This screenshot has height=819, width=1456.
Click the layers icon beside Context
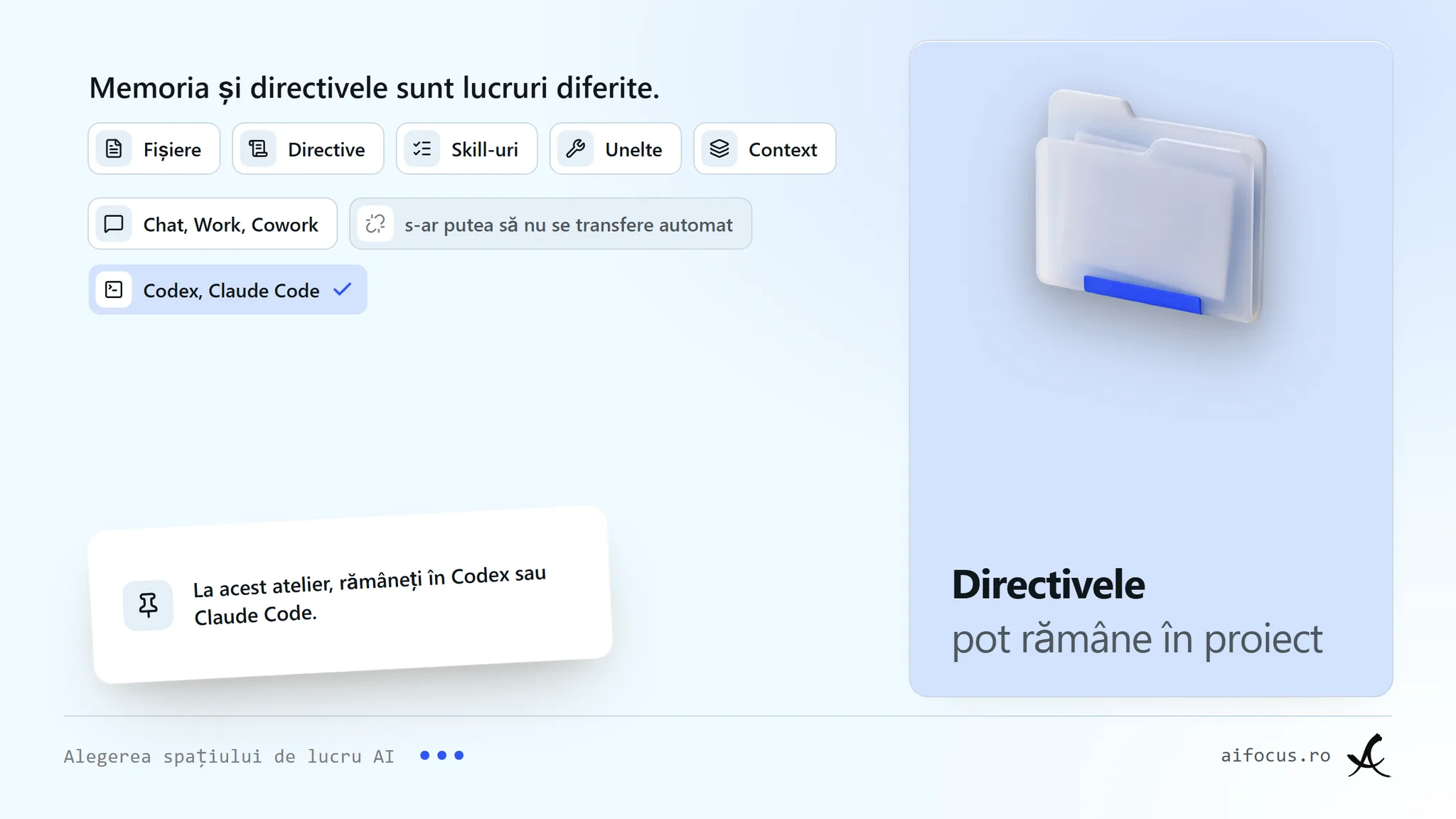coord(719,149)
